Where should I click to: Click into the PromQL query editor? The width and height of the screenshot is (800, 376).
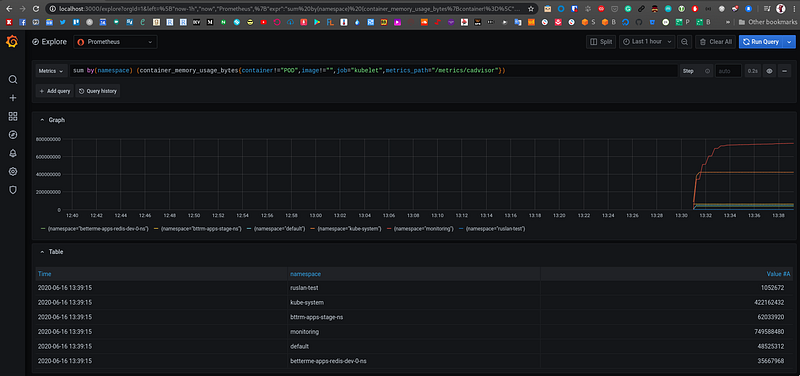click(x=373, y=71)
